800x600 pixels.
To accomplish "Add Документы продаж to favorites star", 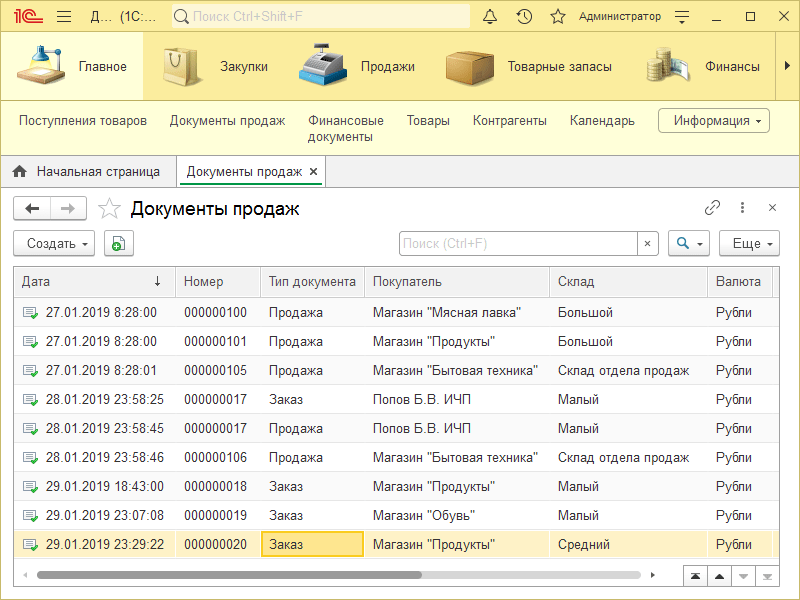I will click(109, 208).
